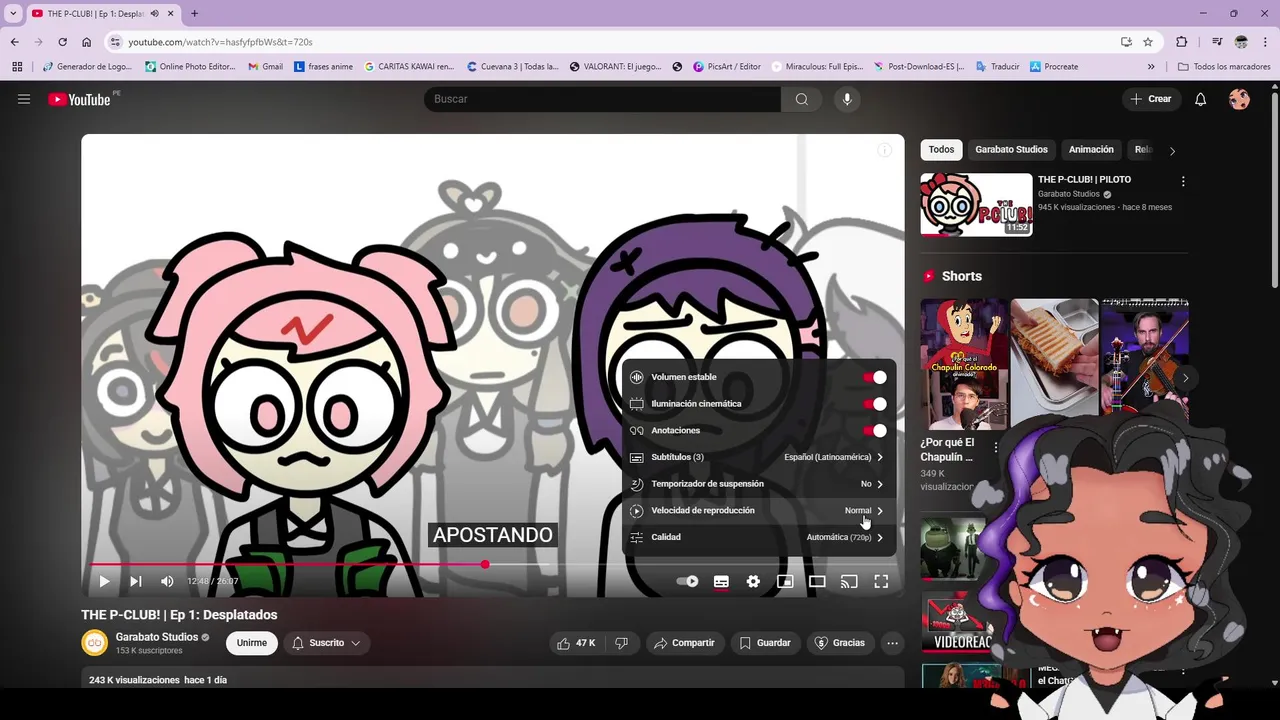
Task: Open Calidad quality submenu
Action: click(757, 537)
